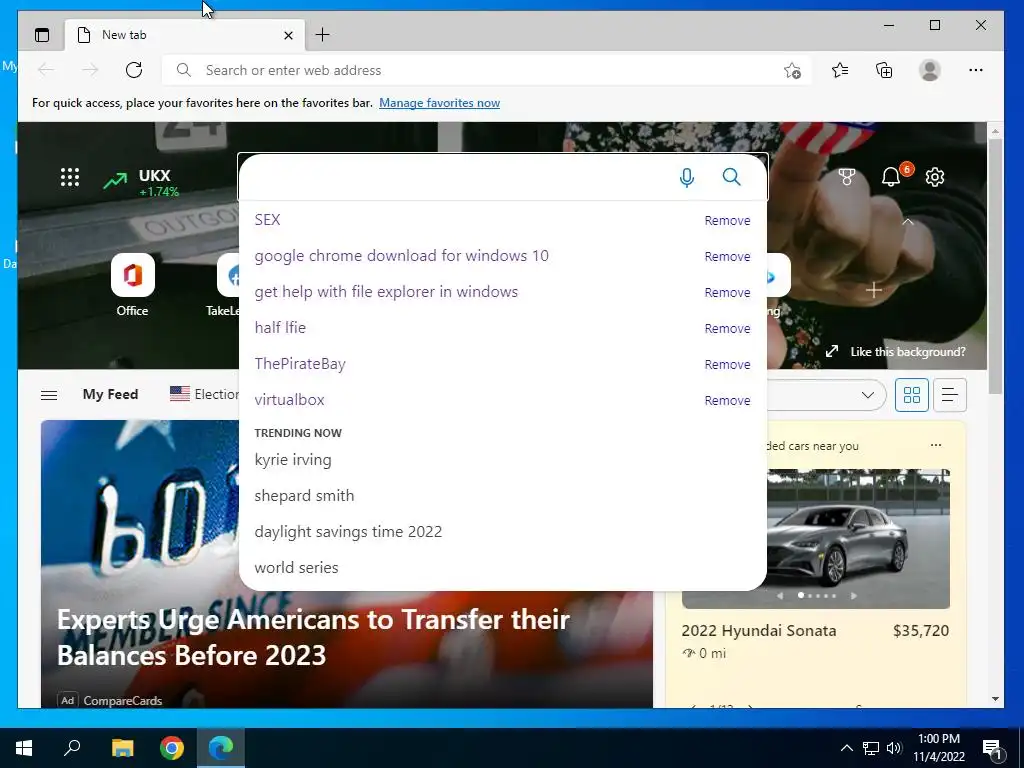Click the browser refresh button
Image resolution: width=1024 pixels, height=768 pixels.
pos(134,70)
